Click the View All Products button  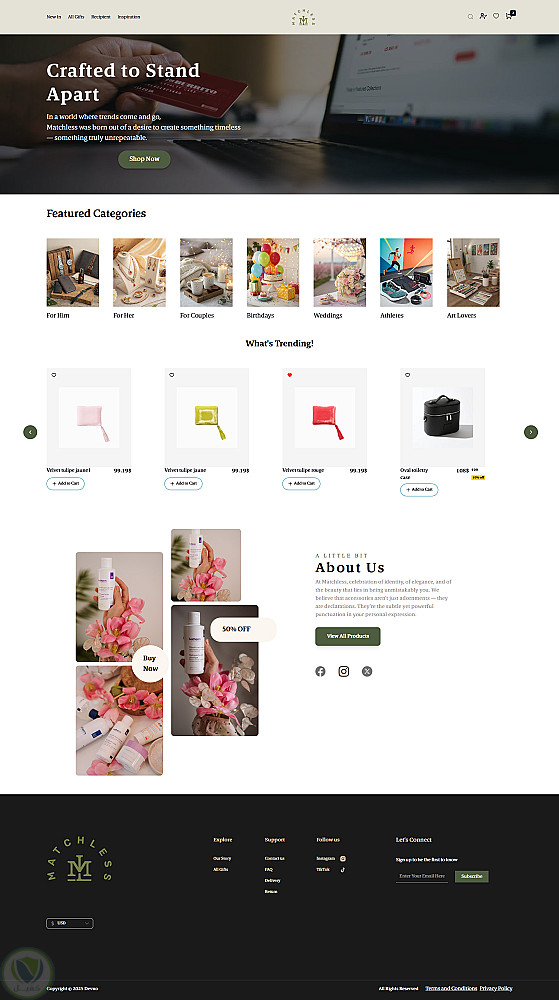347,636
